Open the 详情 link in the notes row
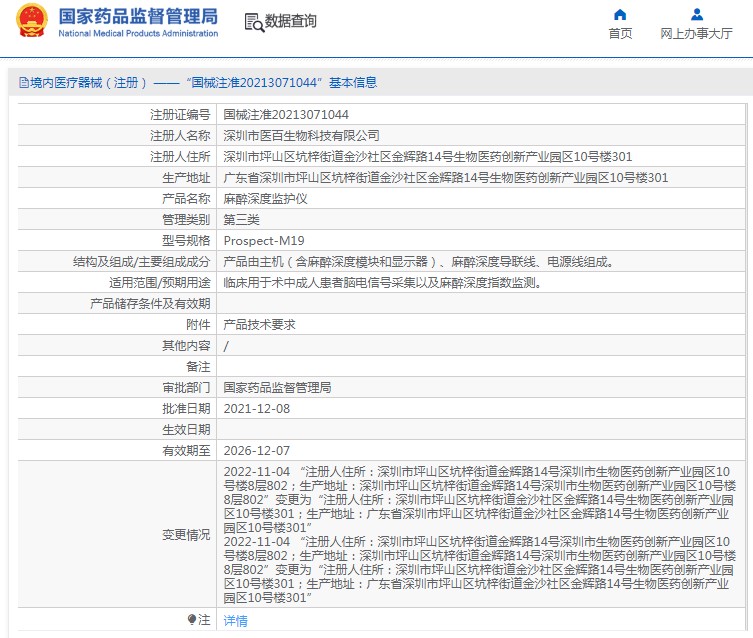 click(235, 621)
